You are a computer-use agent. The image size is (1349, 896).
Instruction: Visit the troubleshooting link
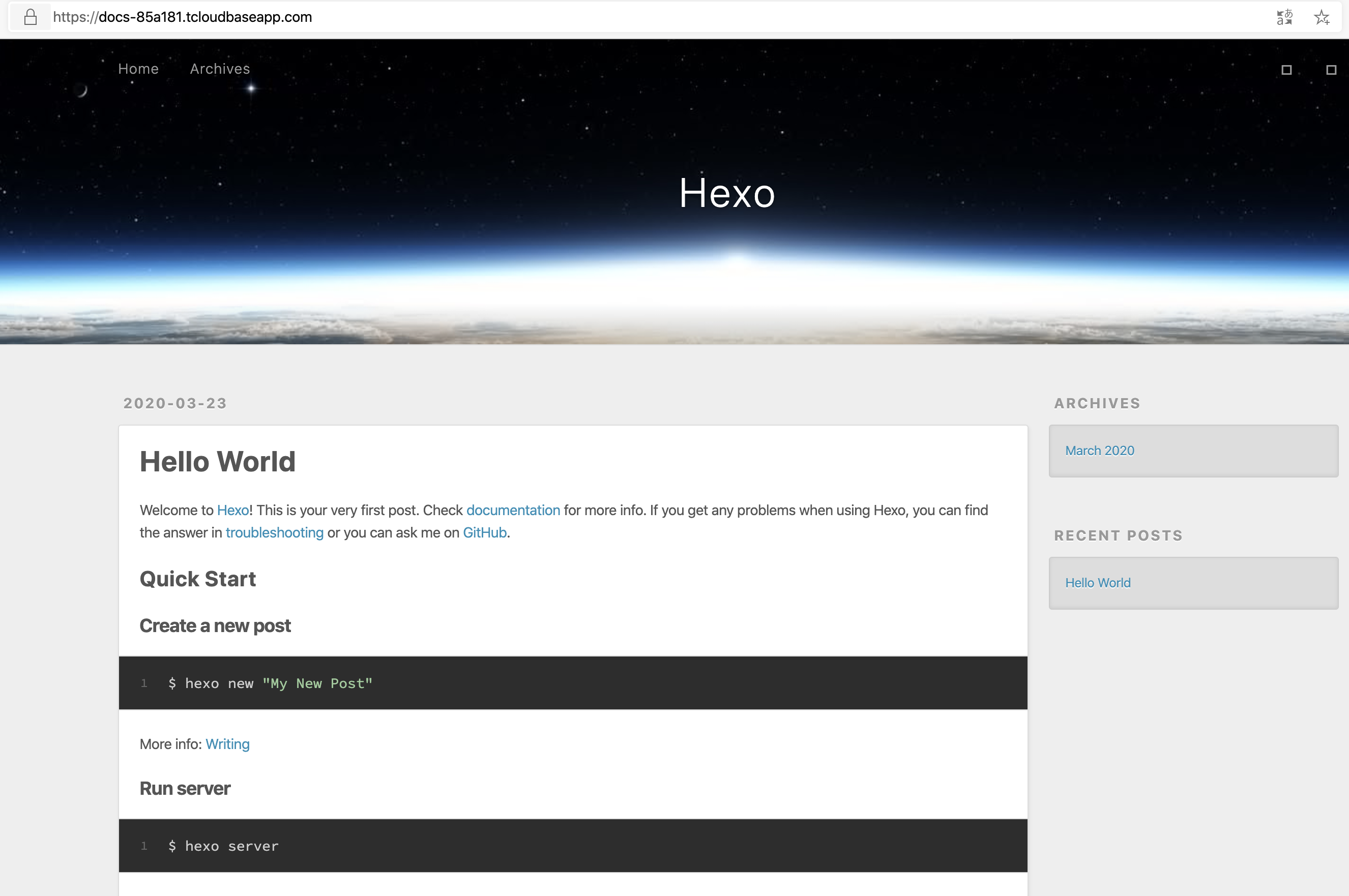(x=274, y=532)
